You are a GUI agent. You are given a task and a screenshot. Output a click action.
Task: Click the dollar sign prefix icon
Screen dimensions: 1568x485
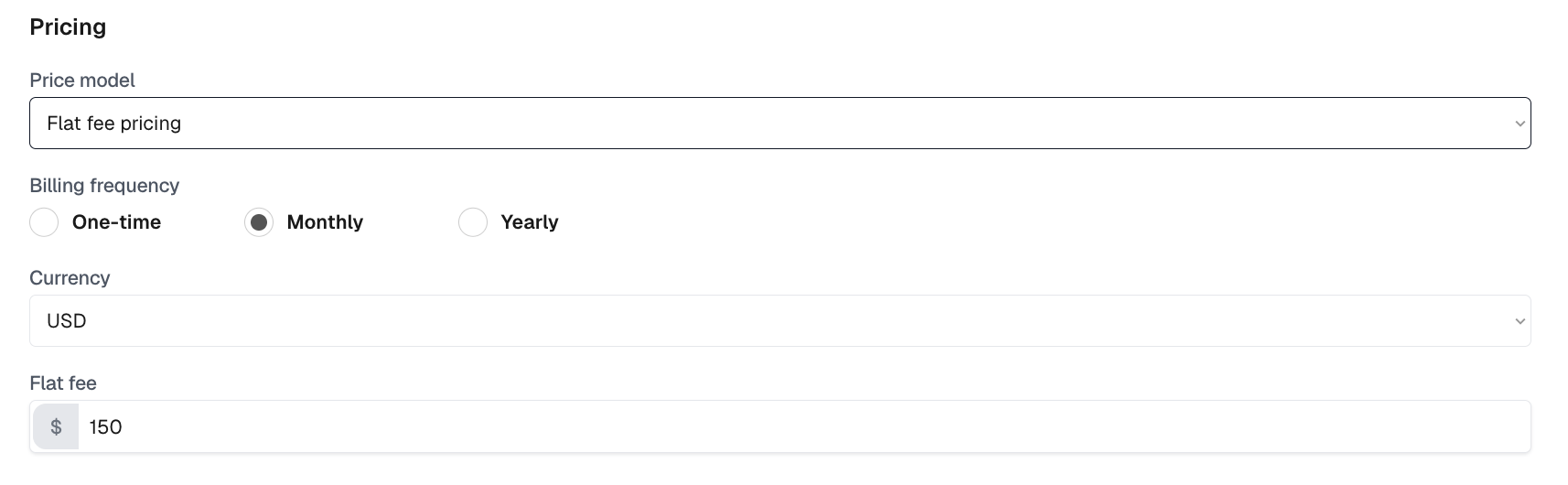pos(56,427)
